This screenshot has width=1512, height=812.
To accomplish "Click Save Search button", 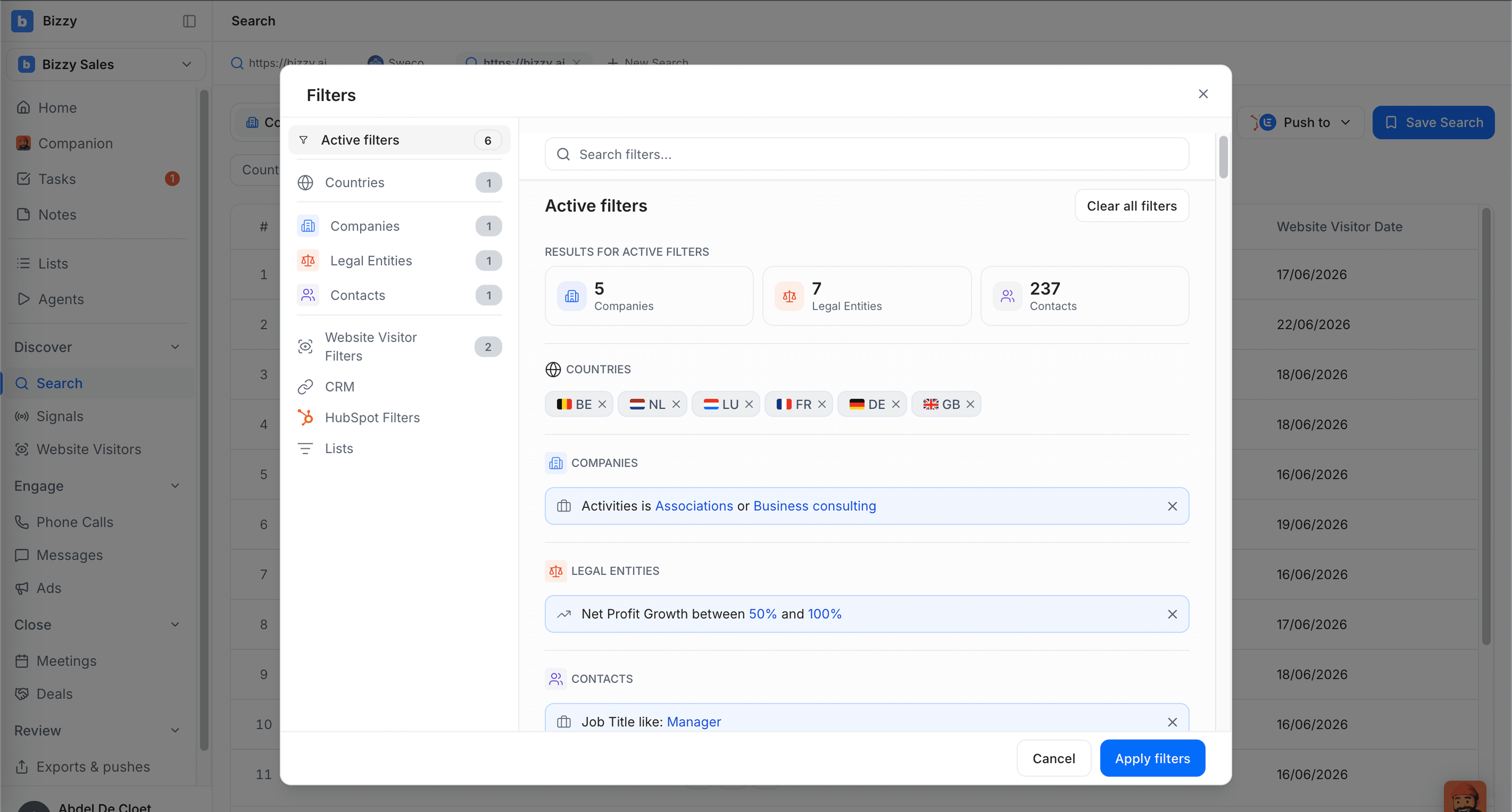I will click(1433, 123).
